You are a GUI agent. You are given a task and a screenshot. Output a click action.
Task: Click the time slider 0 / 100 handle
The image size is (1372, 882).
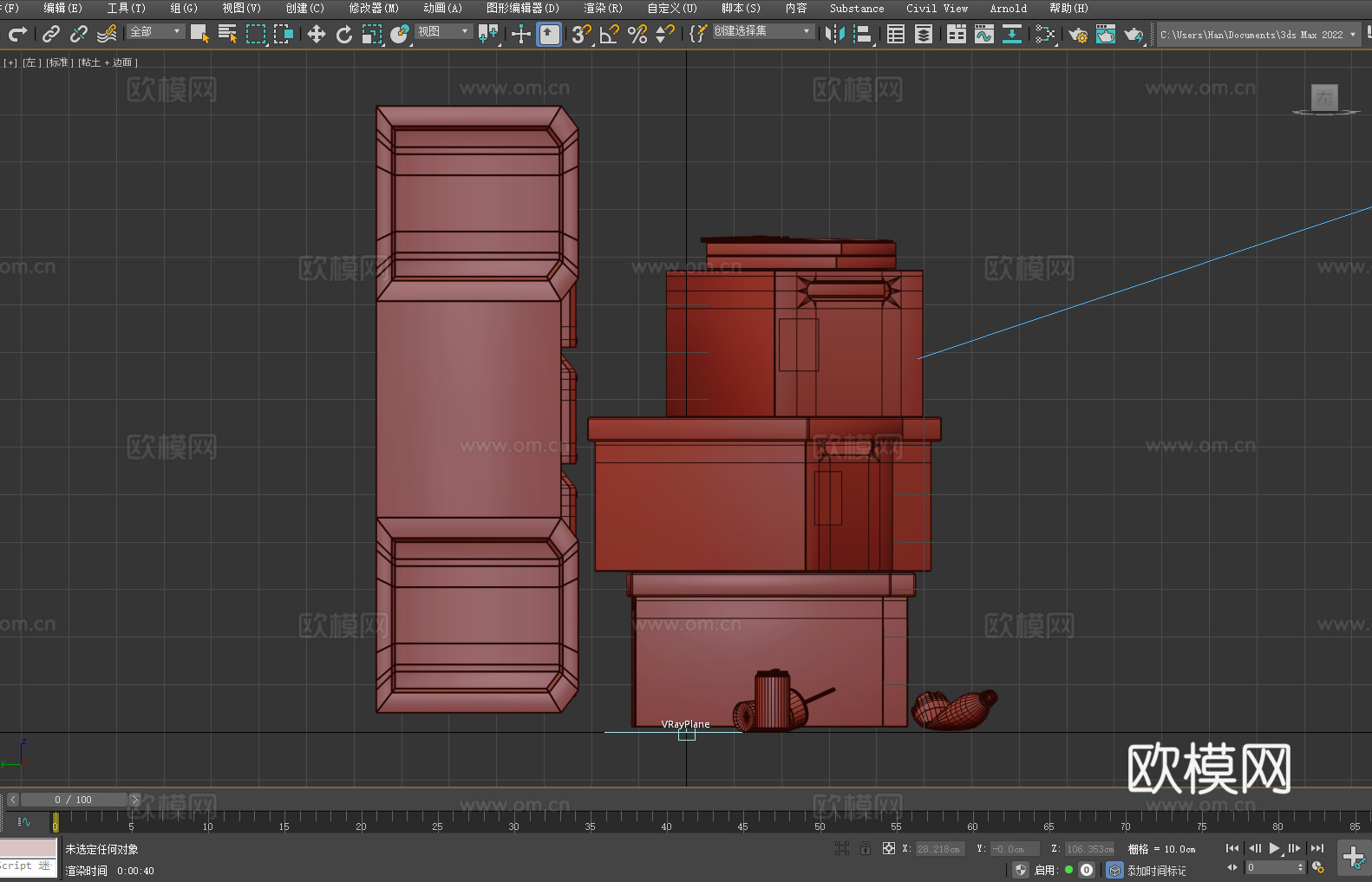point(74,800)
